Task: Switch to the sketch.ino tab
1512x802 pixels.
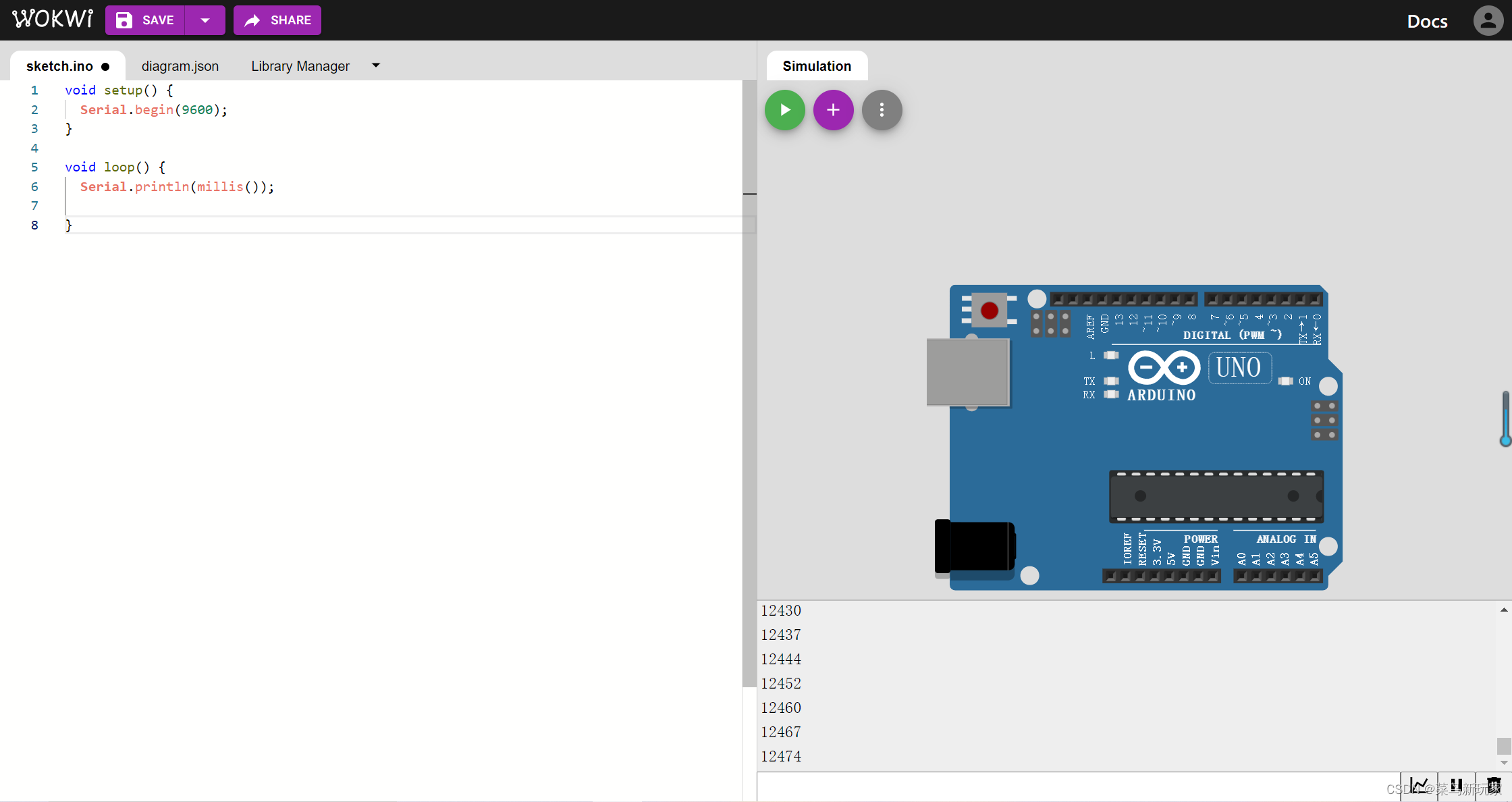Action: click(x=67, y=66)
